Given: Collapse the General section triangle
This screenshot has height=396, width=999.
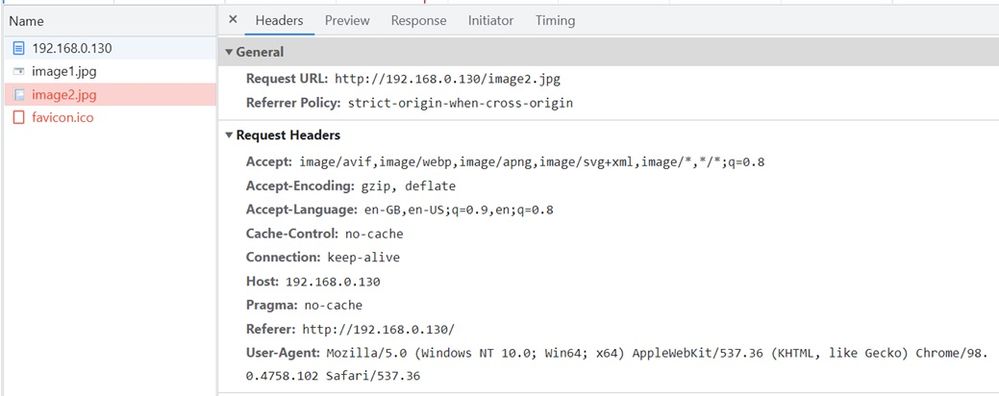Looking at the screenshot, I should point(229,52).
